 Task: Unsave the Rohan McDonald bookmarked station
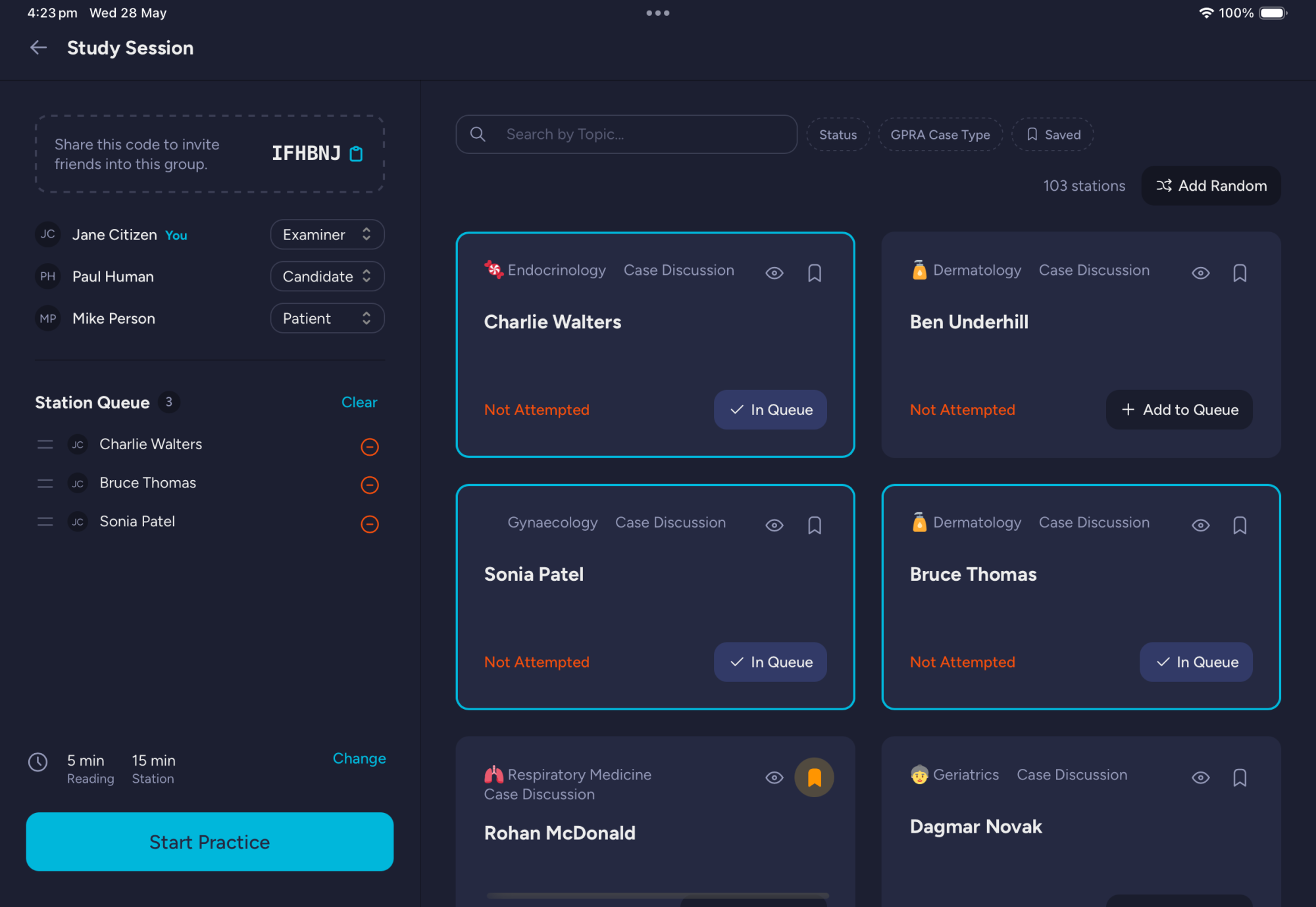point(815,777)
